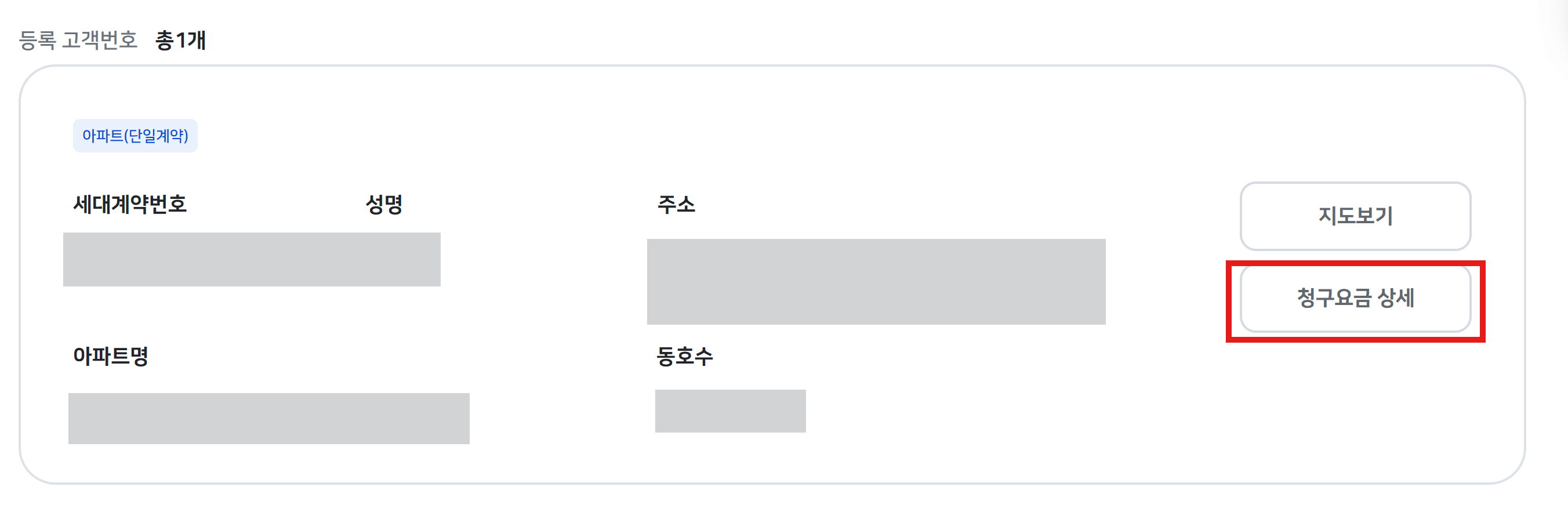
Task: Select the 아파트(단일계약) contract type badge
Action: coord(135,135)
